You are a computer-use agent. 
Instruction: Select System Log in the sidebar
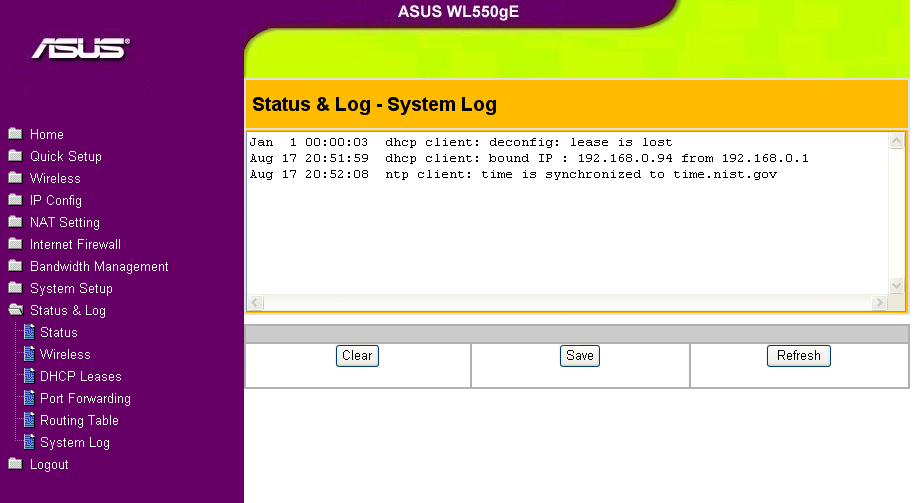(75, 443)
